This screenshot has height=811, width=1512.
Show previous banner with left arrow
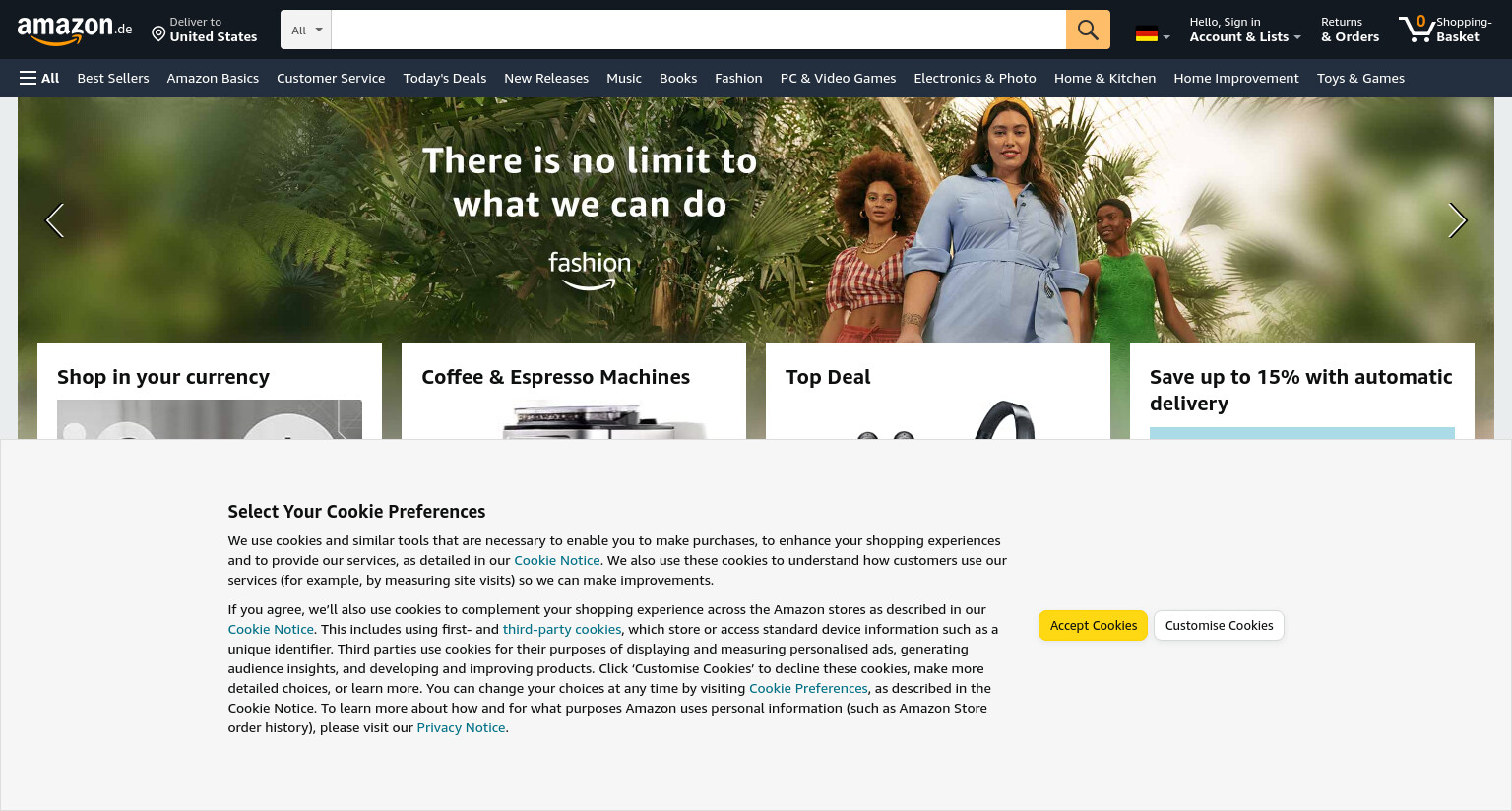pyautogui.click(x=55, y=220)
